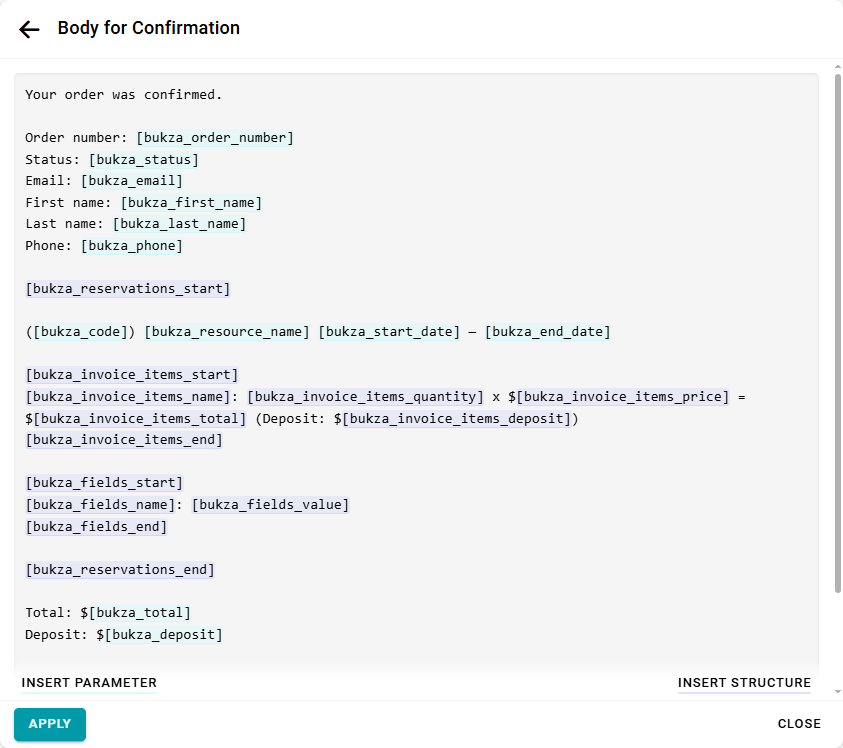Click the [bukza_reservations_start] structure tag
Screen dimensions: 843x748
click(x=128, y=289)
